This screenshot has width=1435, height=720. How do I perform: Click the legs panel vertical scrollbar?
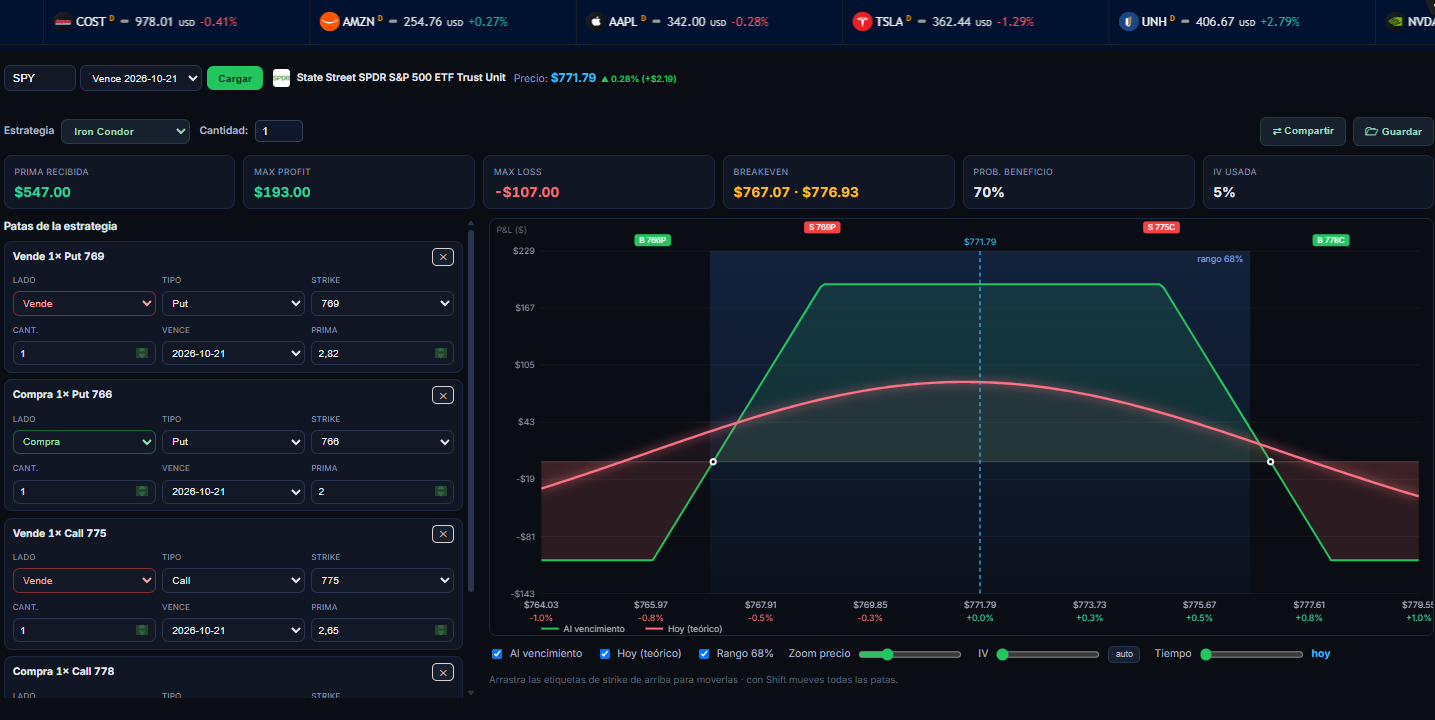(471, 412)
